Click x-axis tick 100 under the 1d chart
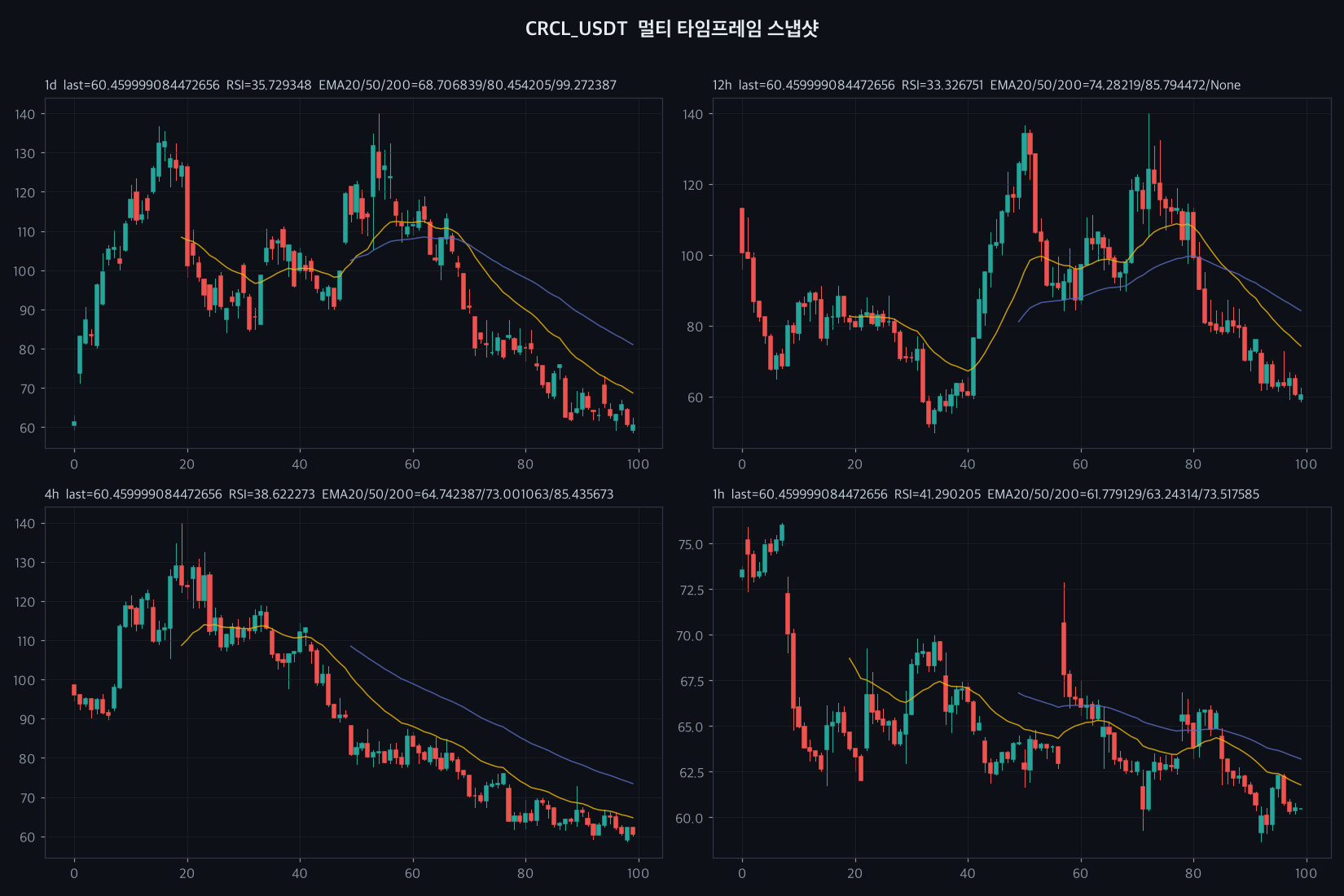Image resolution: width=1344 pixels, height=896 pixels. click(x=638, y=463)
